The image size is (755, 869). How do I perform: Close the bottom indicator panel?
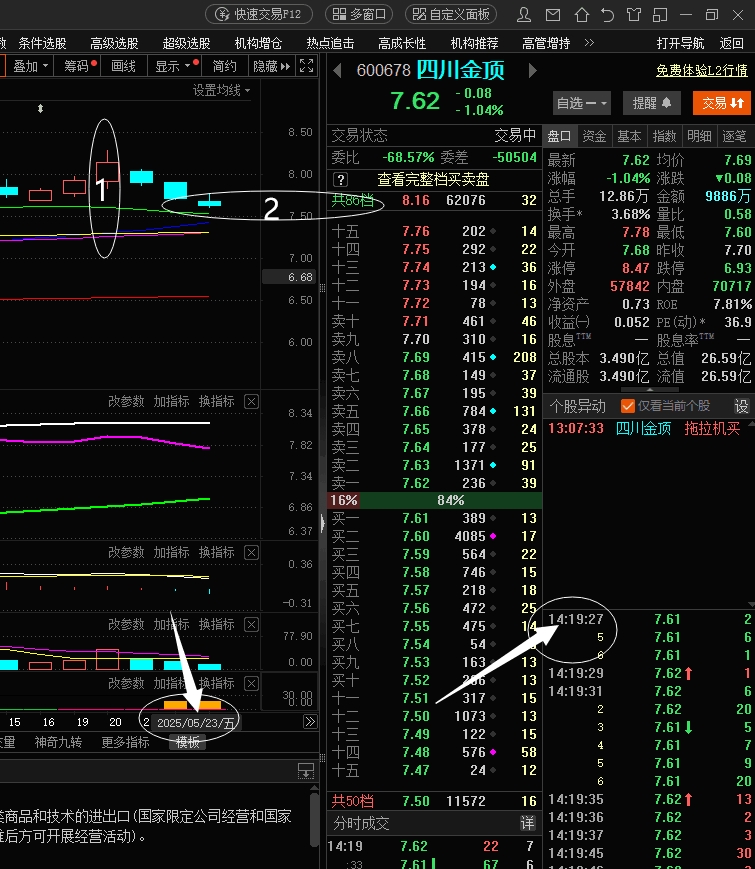tap(251, 683)
